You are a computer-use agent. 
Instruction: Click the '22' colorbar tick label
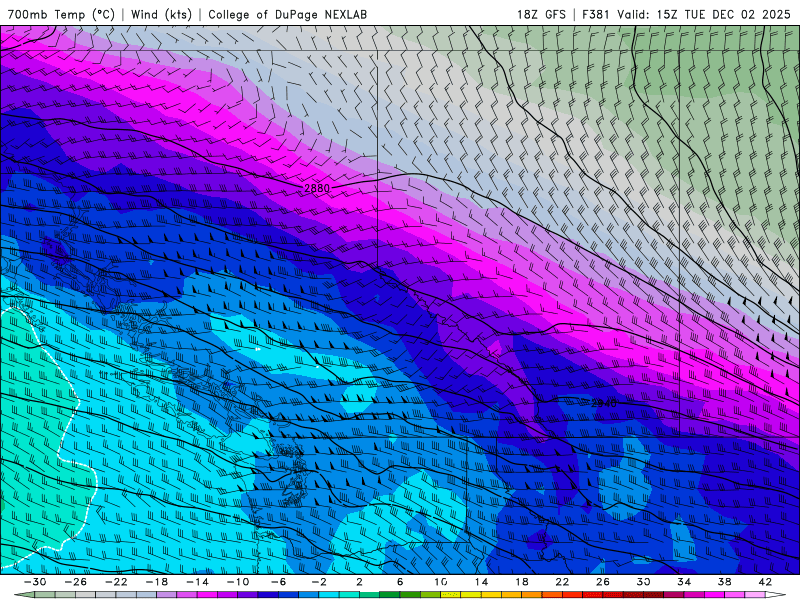point(562,582)
